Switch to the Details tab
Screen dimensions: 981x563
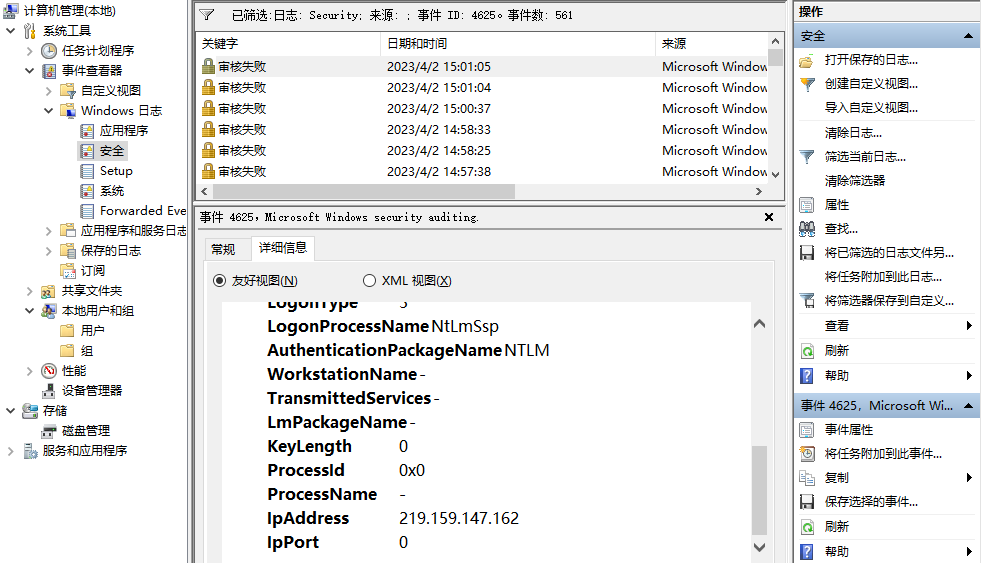282,248
